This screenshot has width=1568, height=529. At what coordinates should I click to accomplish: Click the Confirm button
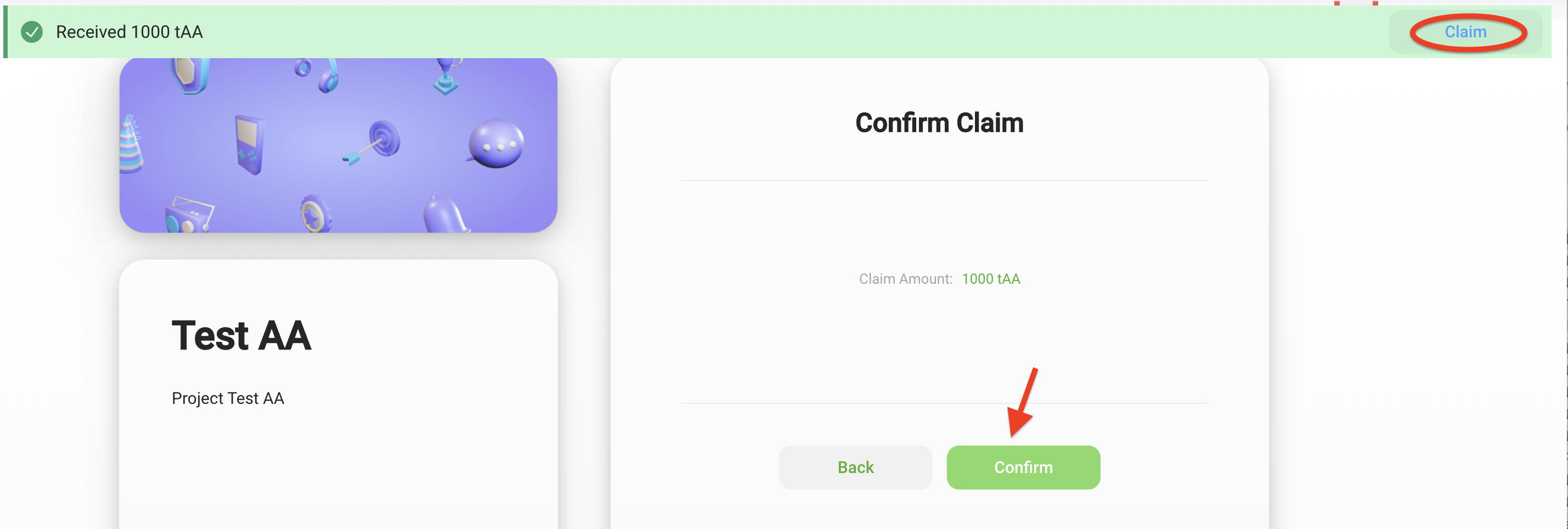[x=1023, y=467]
